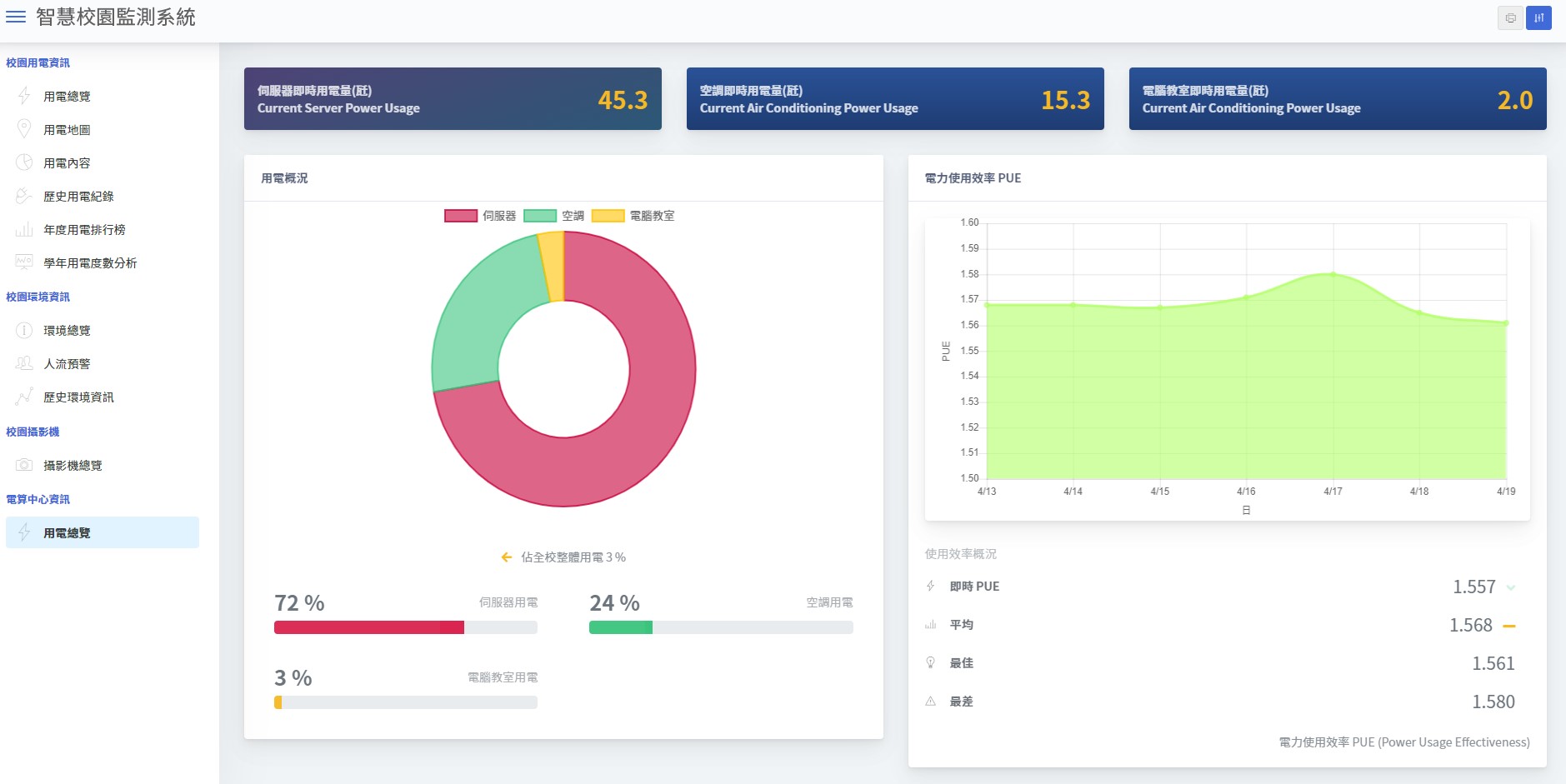Open the blue settings sliders button
The width and height of the screenshot is (1566, 784).
point(1538,17)
